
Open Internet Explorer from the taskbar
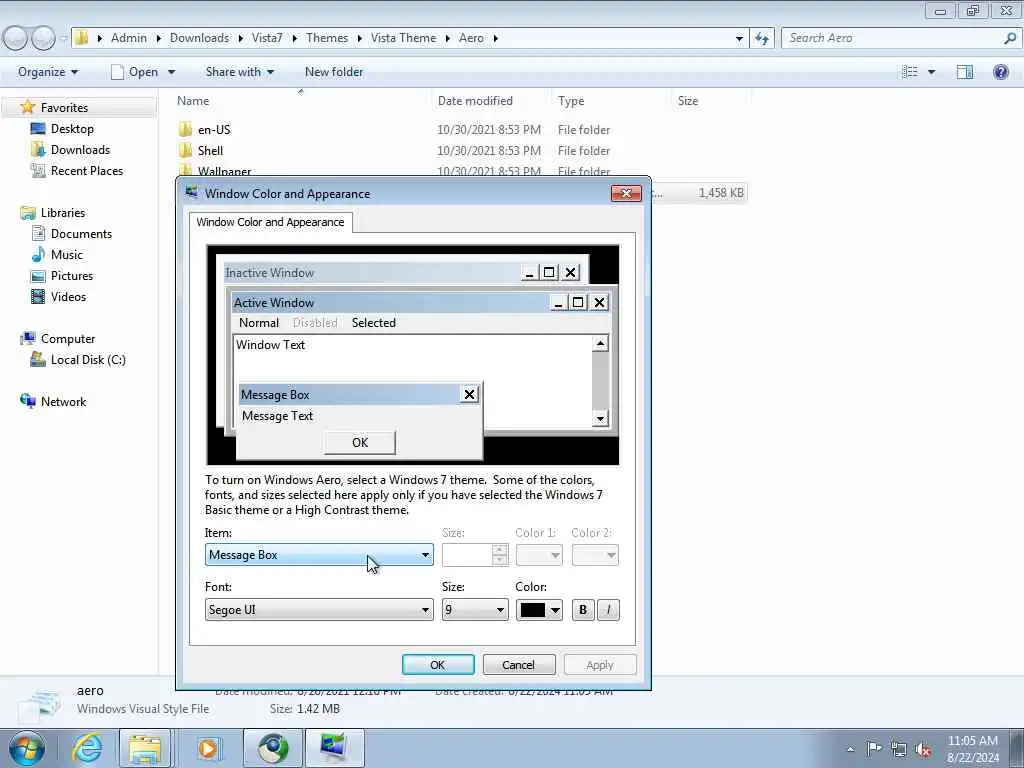point(88,748)
